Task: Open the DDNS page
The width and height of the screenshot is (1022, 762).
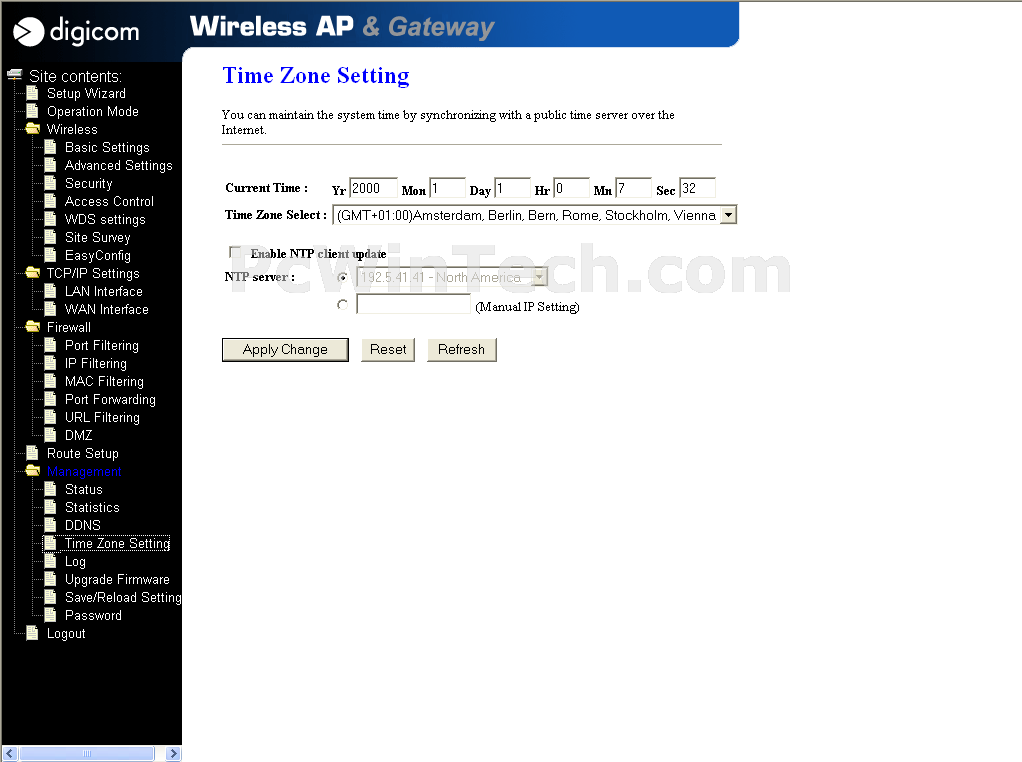Action: click(x=83, y=525)
